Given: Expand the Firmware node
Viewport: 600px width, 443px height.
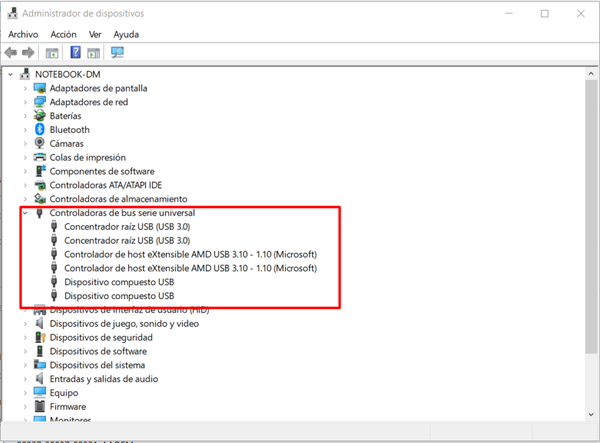Looking at the screenshot, I should 25,407.
